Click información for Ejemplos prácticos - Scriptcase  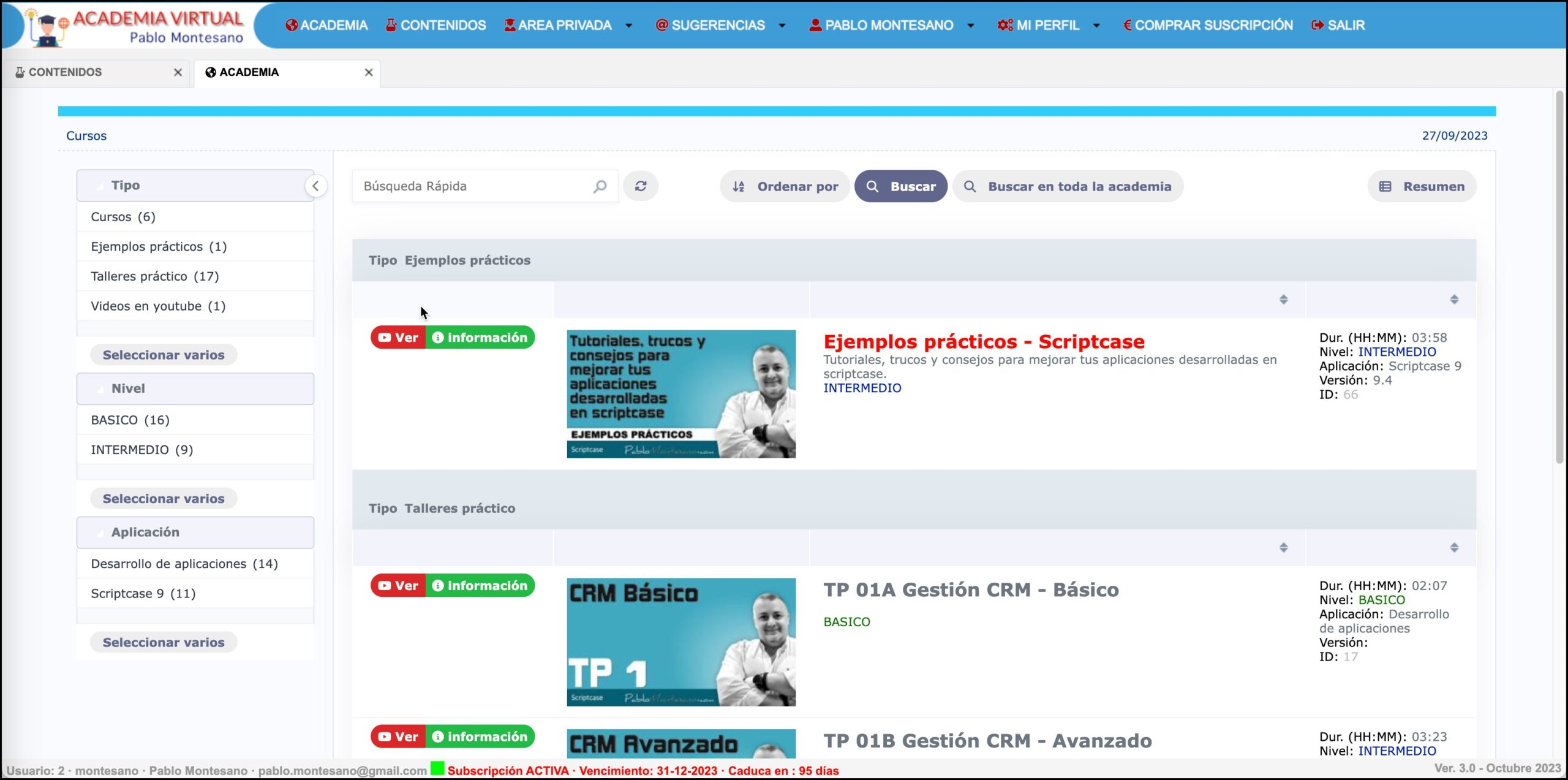click(480, 338)
